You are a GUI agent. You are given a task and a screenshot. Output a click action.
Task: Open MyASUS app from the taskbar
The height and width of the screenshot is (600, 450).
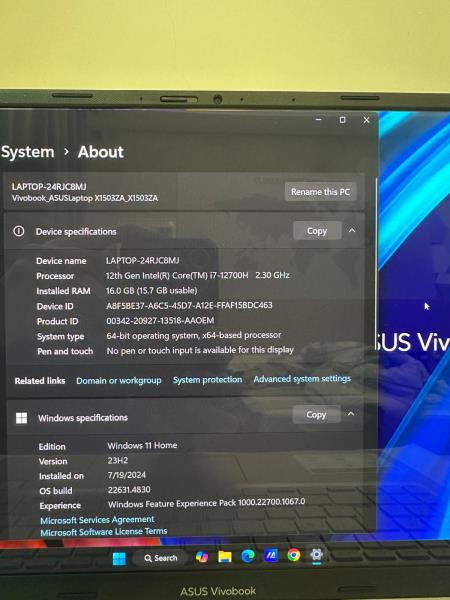[x=271, y=555]
